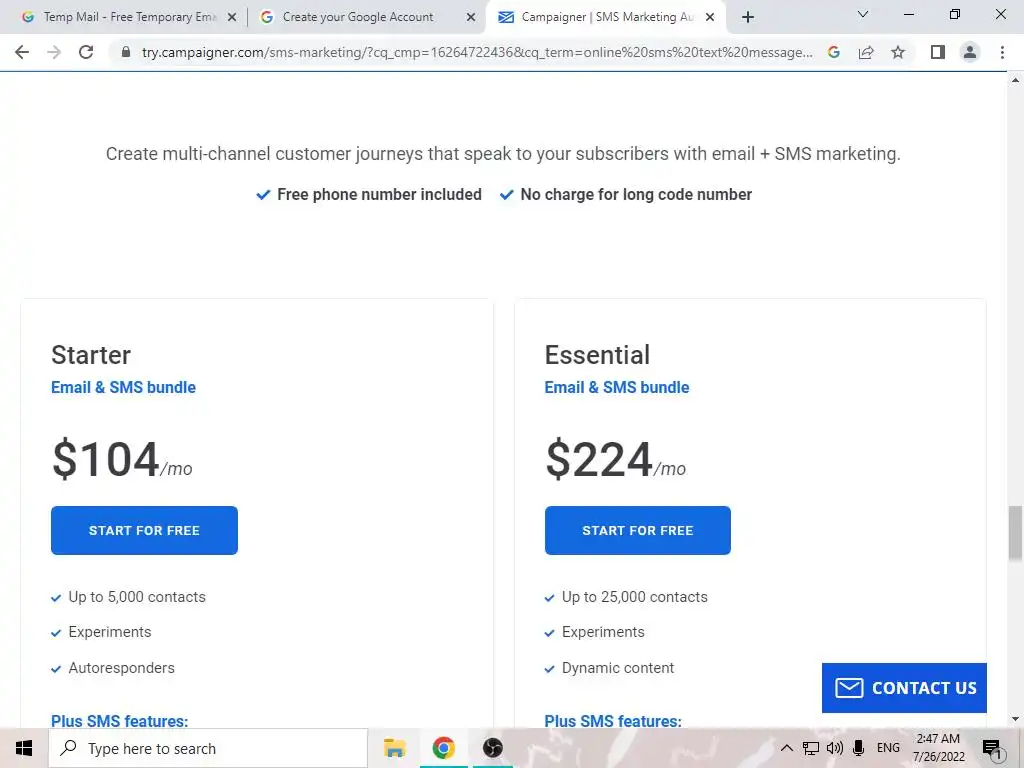Open File Explorer from taskbar
1024x768 pixels.
click(395, 748)
